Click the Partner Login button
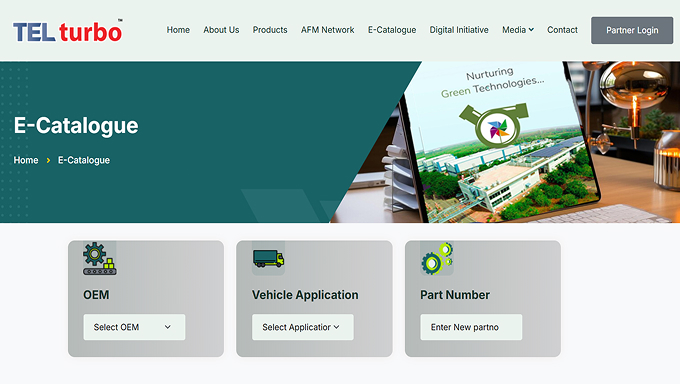This screenshot has height=384, width=680. (632, 30)
